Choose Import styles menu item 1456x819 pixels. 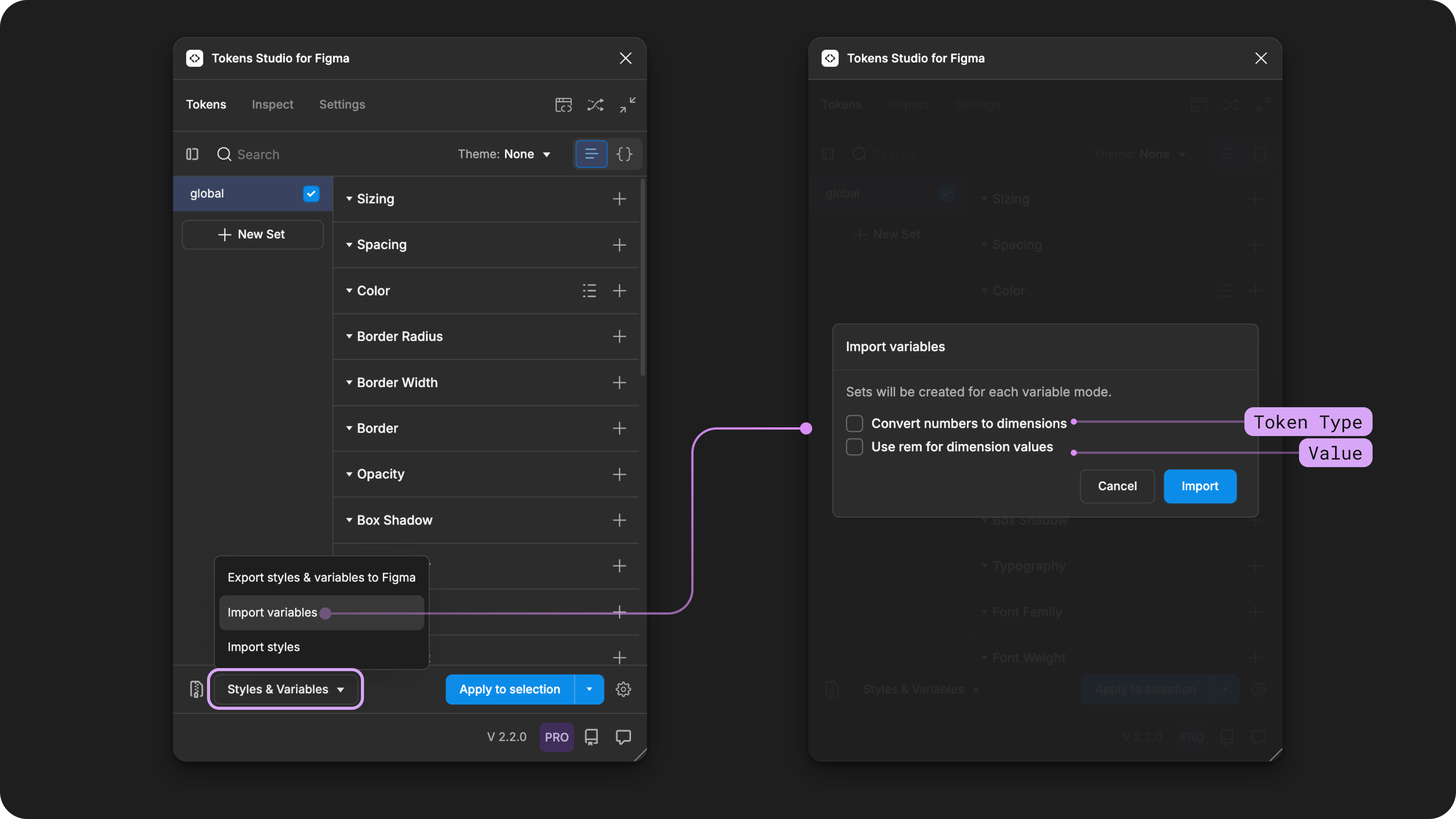click(322, 647)
